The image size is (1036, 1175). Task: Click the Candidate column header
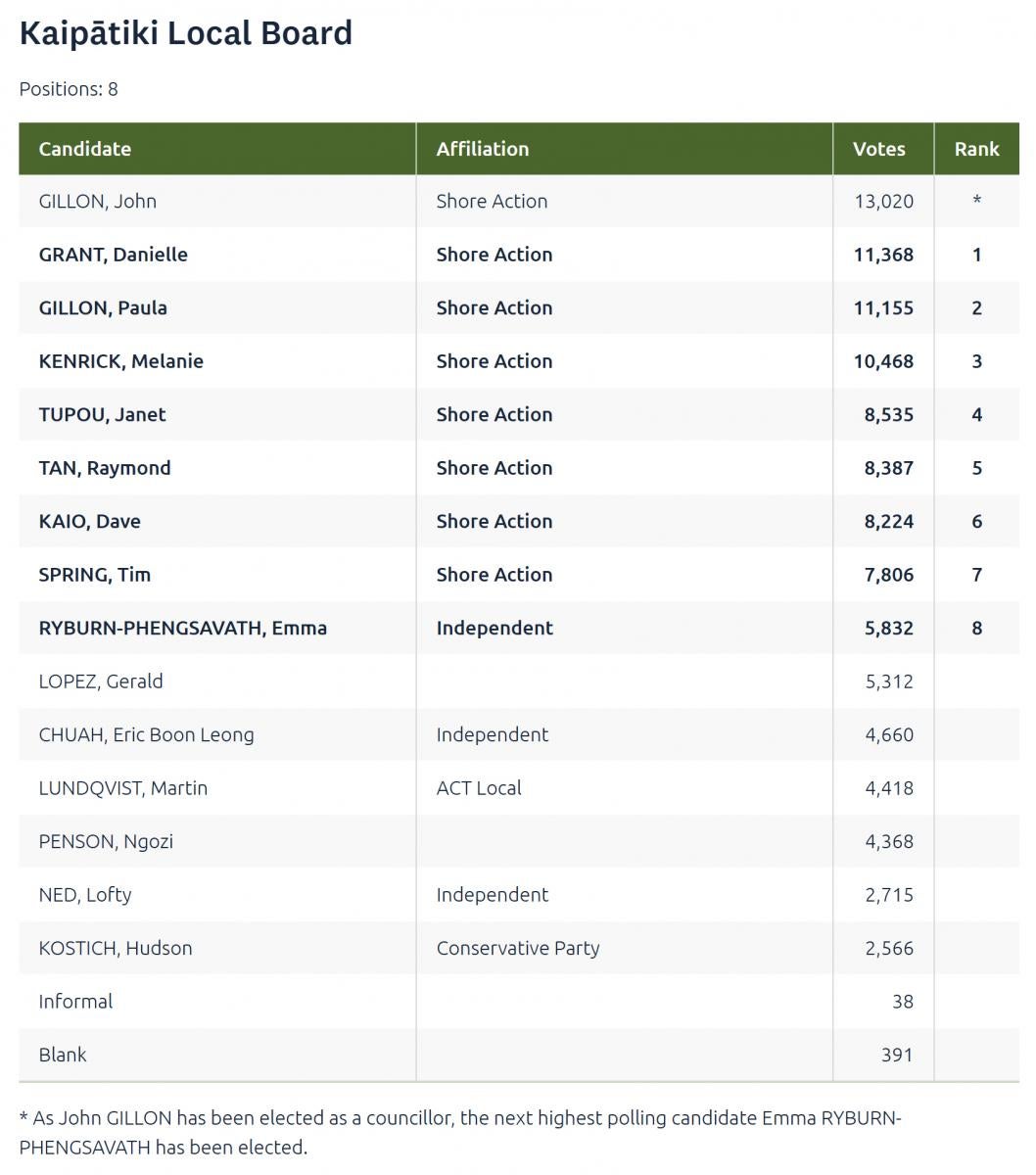coord(84,149)
